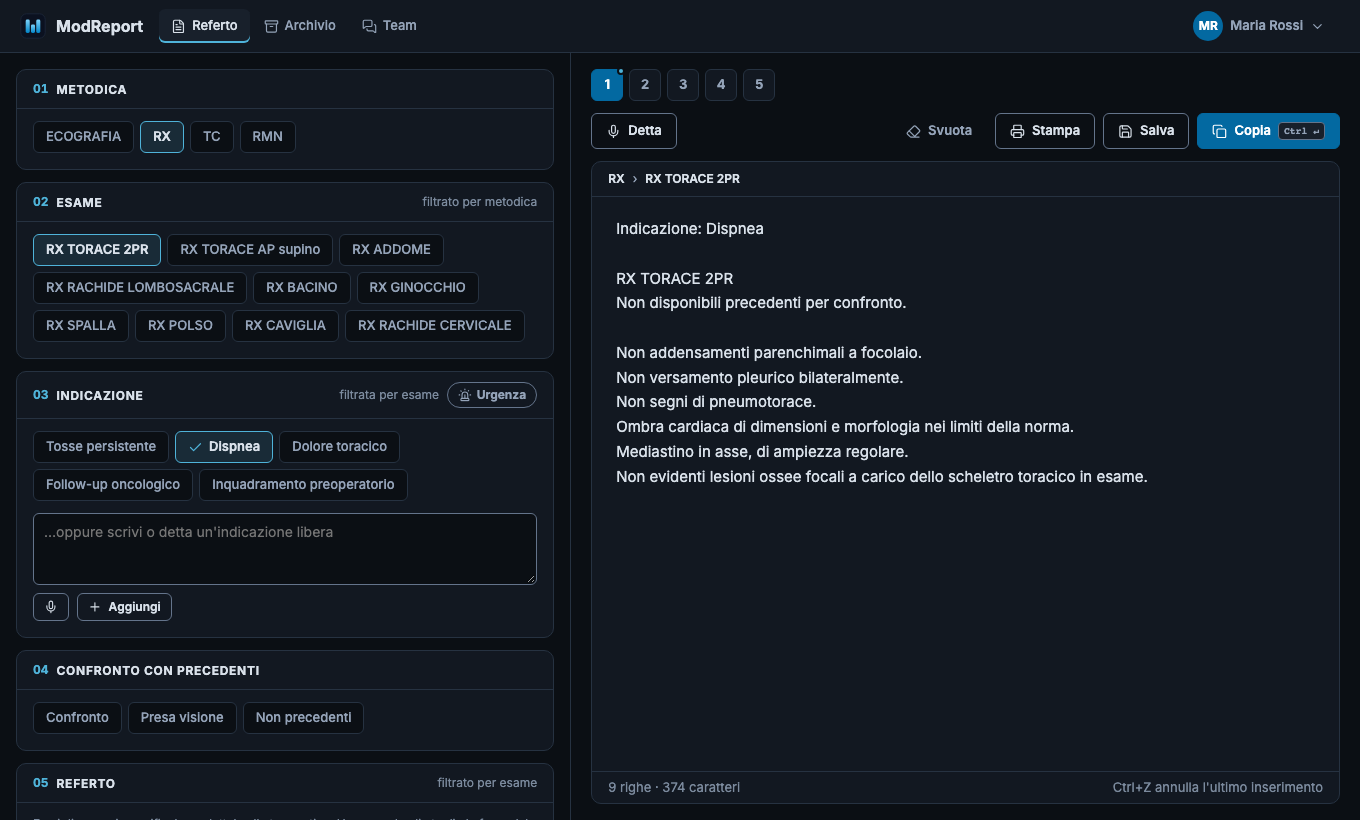Click the '05 REFERTO' section header
The width and height of the screenshot is (1360, 820).
coord(74,783)
